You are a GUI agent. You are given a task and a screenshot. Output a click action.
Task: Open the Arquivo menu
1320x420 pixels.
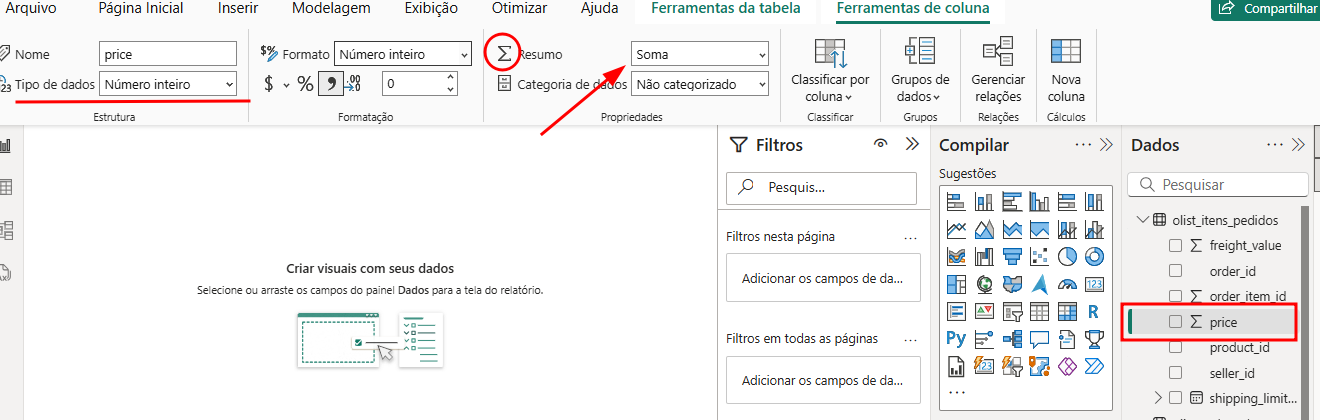[32, 9]
